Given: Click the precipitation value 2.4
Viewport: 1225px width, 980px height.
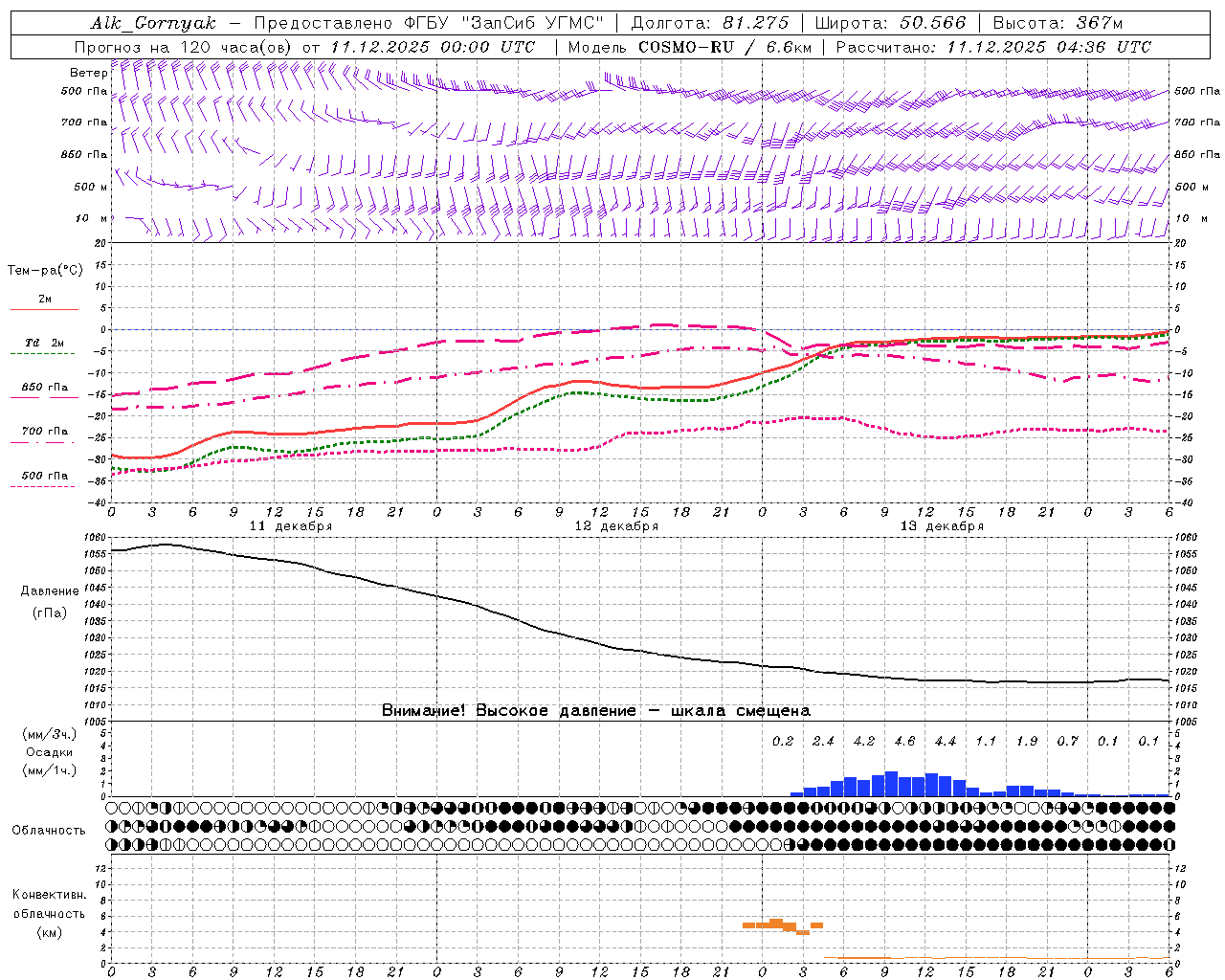Looking at the screenshot, I should point(823,742).
